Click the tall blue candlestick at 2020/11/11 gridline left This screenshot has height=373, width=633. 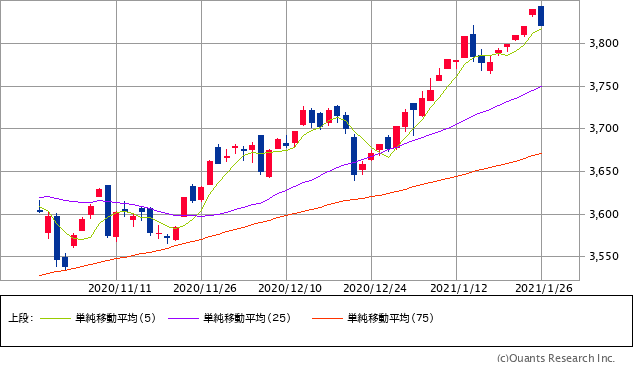108,211
